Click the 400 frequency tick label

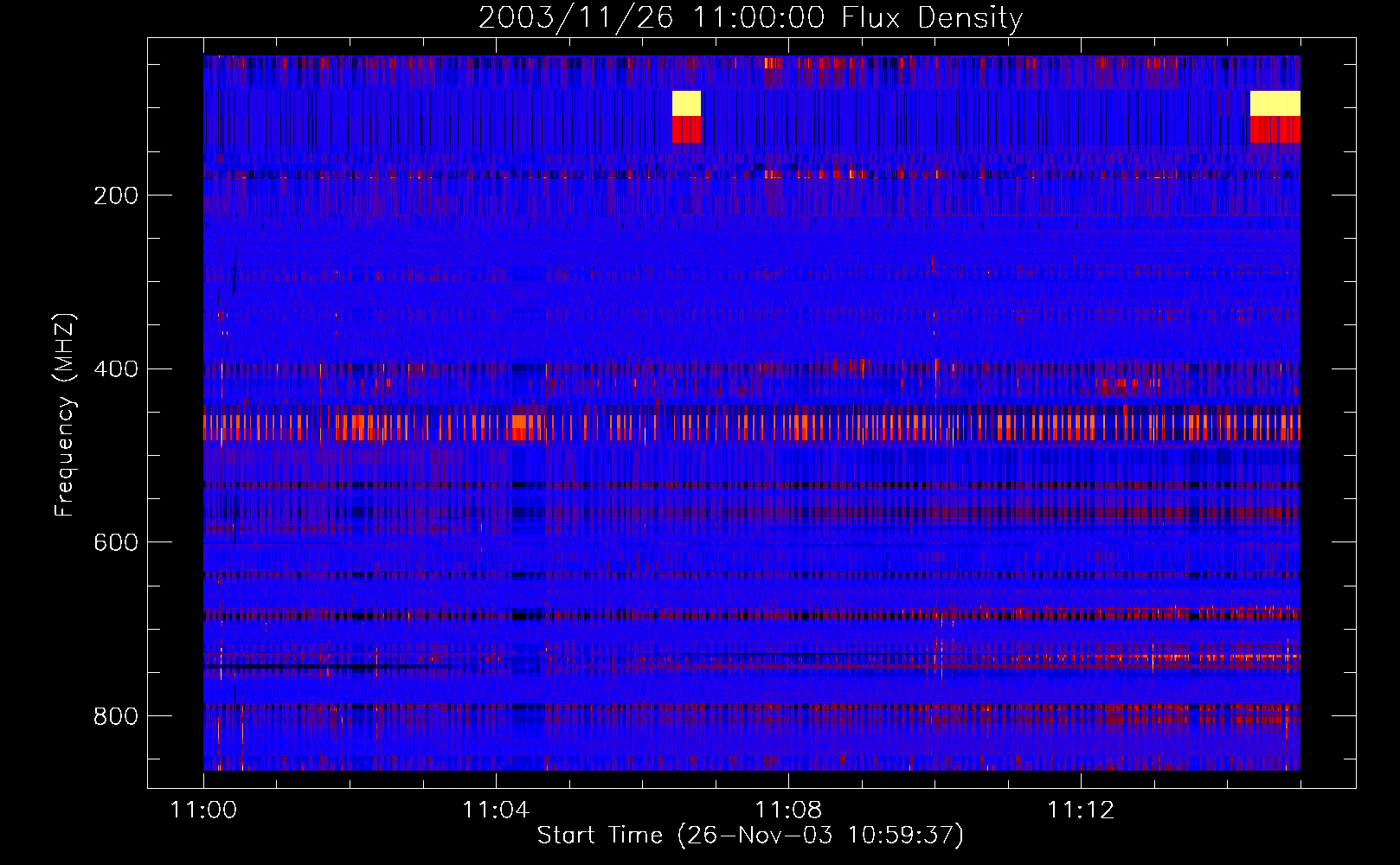pyautogui.click(x=116, y=369)
